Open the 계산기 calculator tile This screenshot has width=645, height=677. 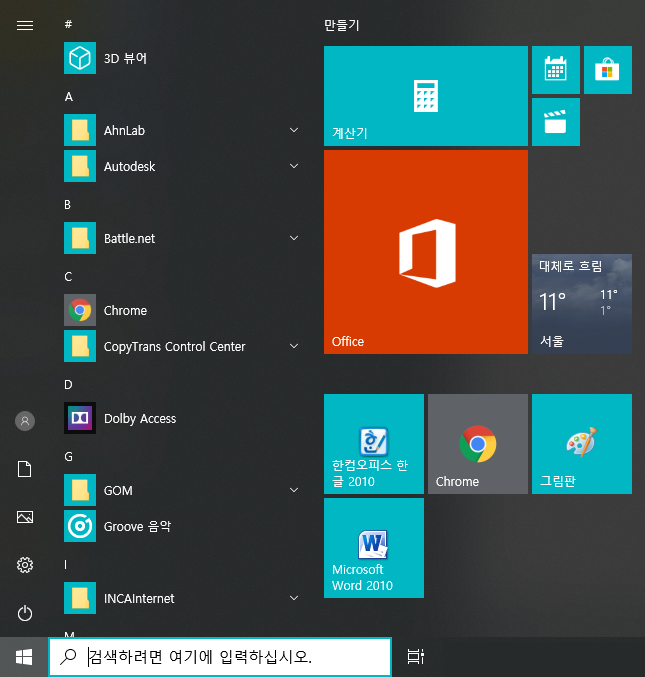(426, 96)
